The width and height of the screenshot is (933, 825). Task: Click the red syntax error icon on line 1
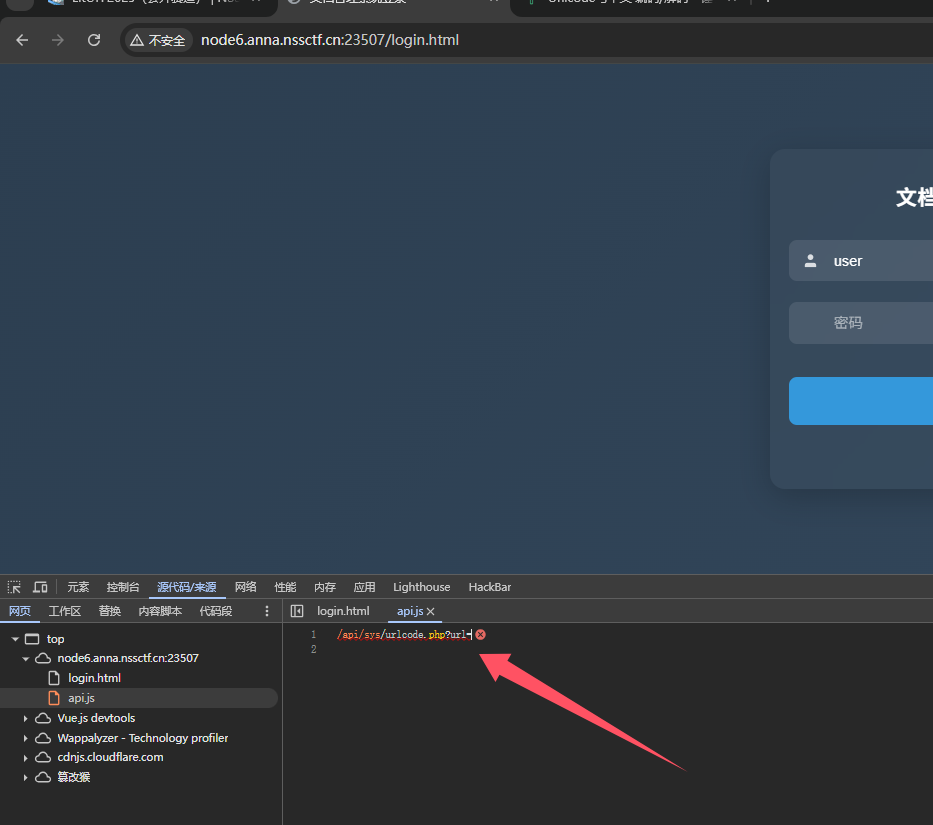click(481, 635)
